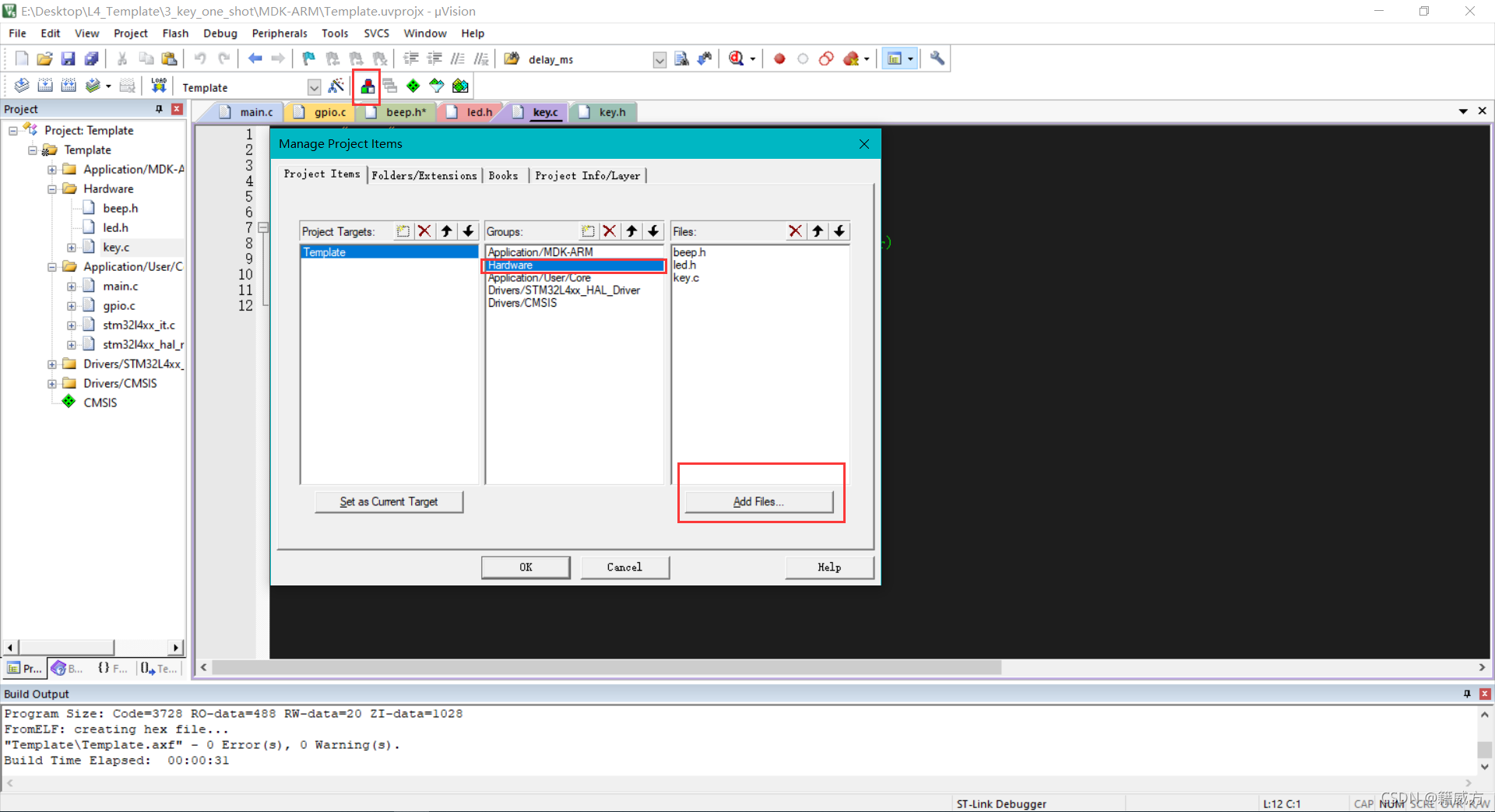Open Project Info/Layer tab
This screenshot has width=1495, height=812.
point(588,176)
